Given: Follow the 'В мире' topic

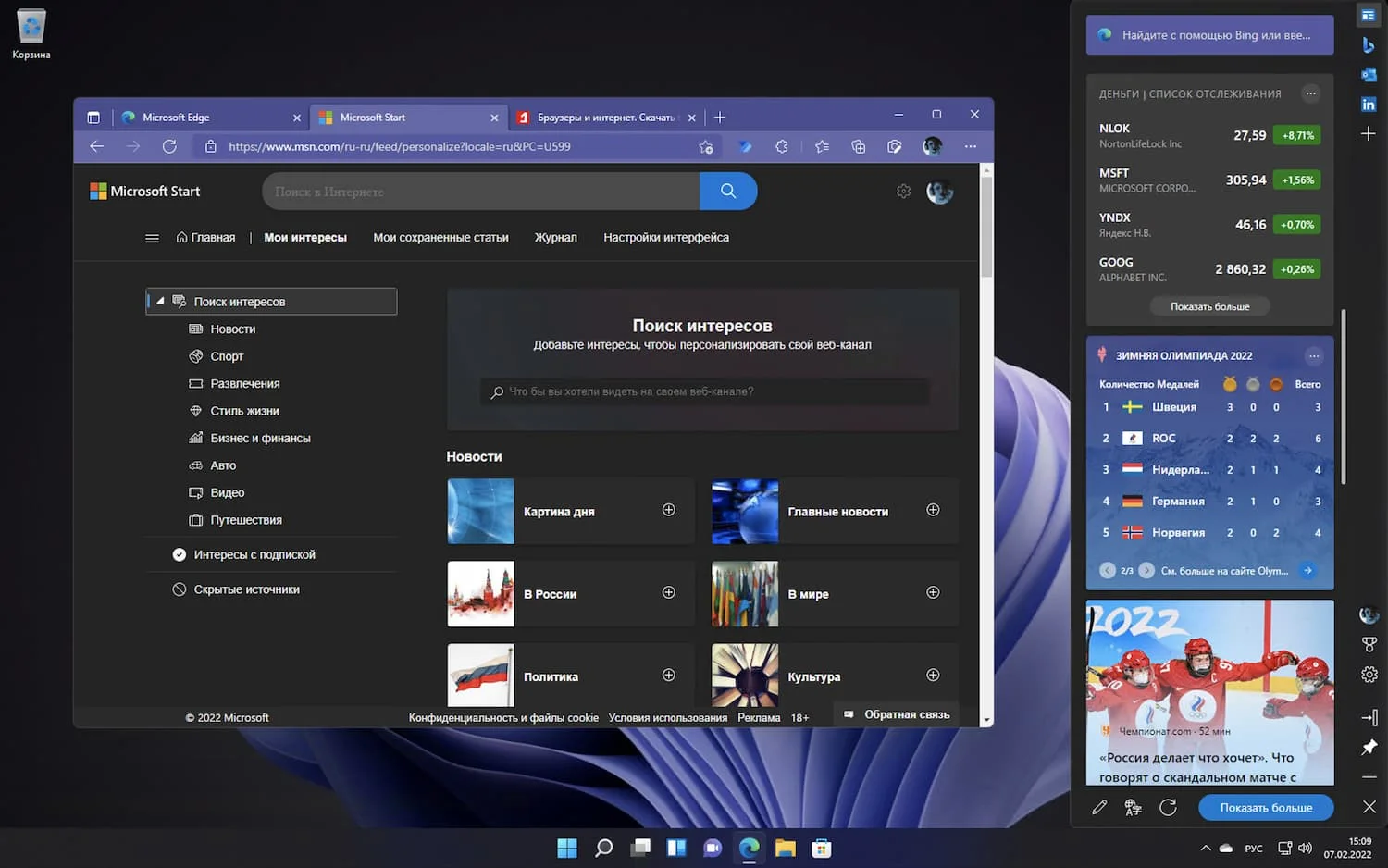Looking at the screenshot, I should pos(933,592).
